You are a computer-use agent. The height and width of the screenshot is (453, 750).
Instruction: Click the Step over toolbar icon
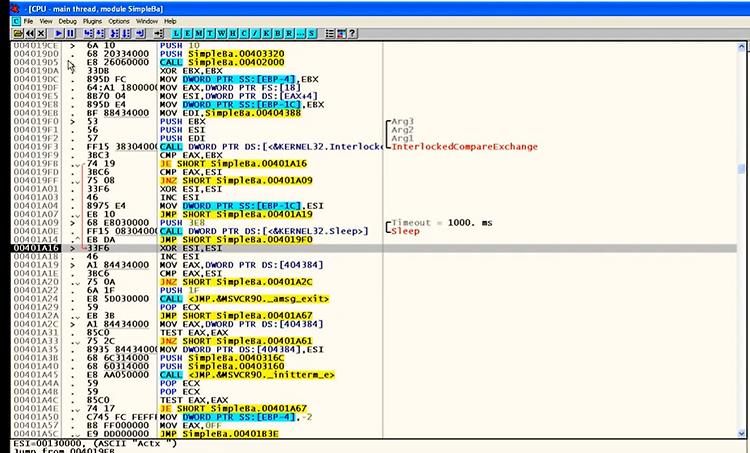point(100,33)
